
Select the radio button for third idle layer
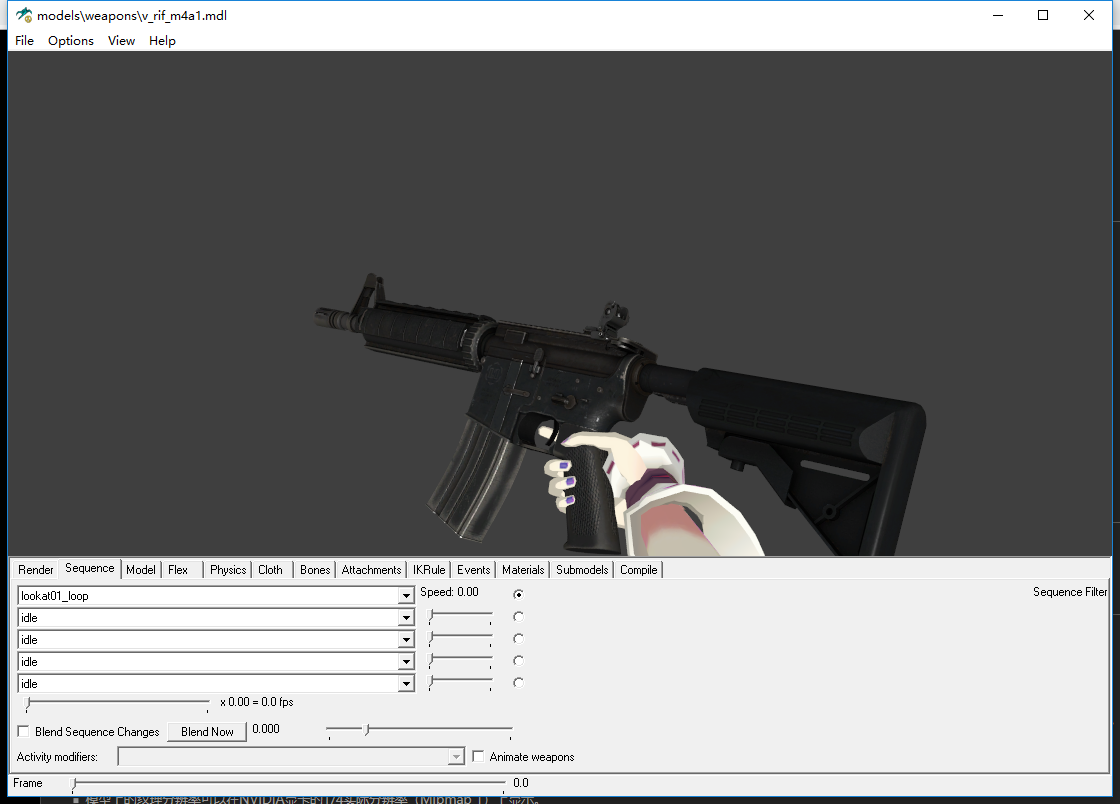pyautogui.click(x=519, y=660)
